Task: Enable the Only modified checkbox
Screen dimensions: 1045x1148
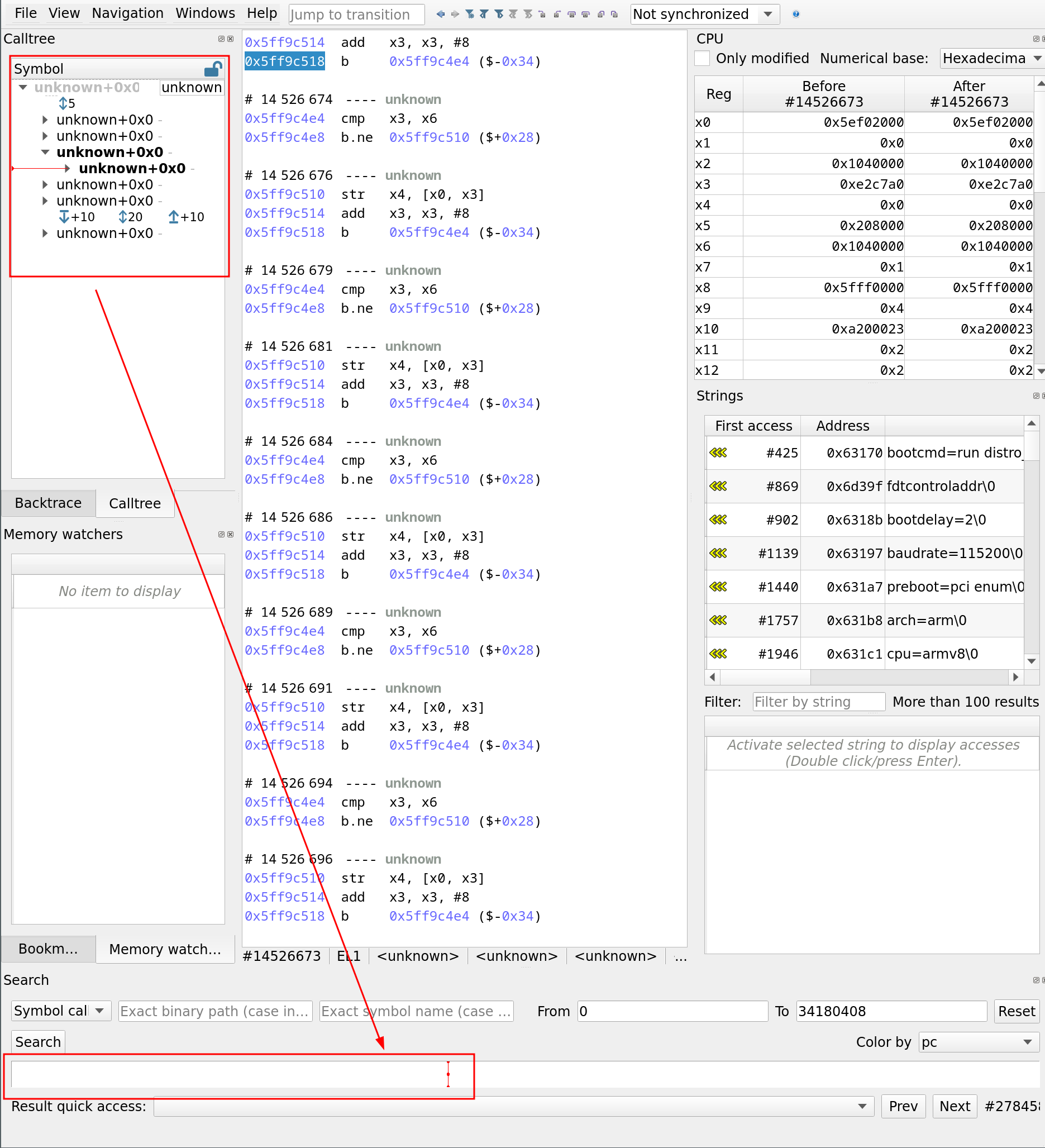Action: [702, 58]
